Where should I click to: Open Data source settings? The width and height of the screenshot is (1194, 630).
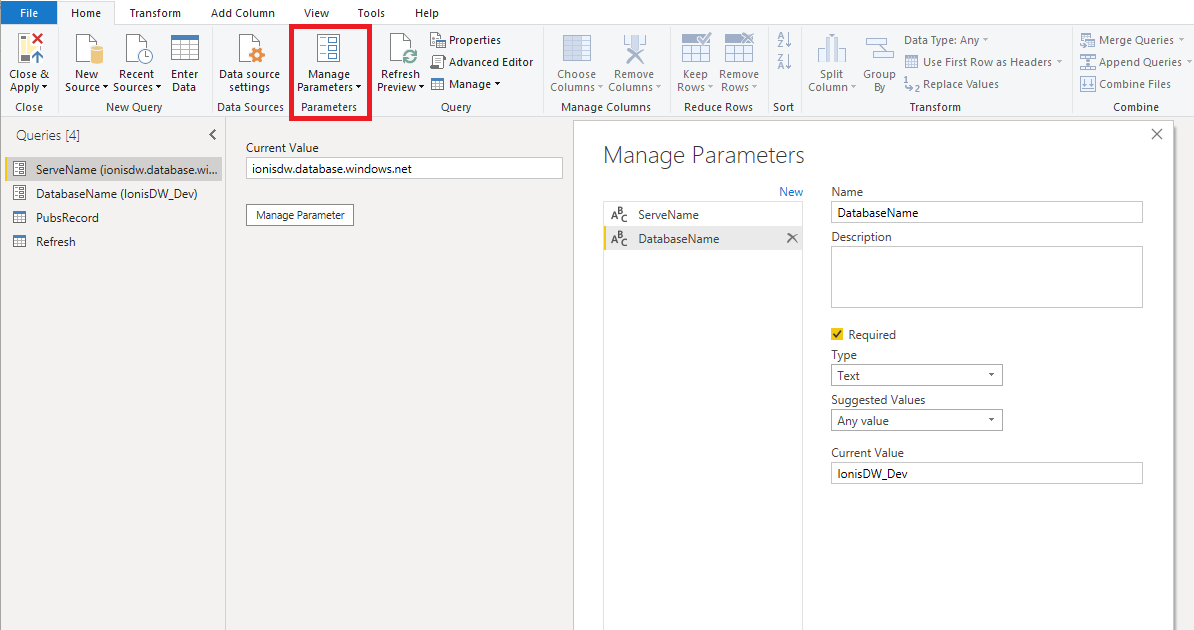pyautogui.click(x=249, y=63)
